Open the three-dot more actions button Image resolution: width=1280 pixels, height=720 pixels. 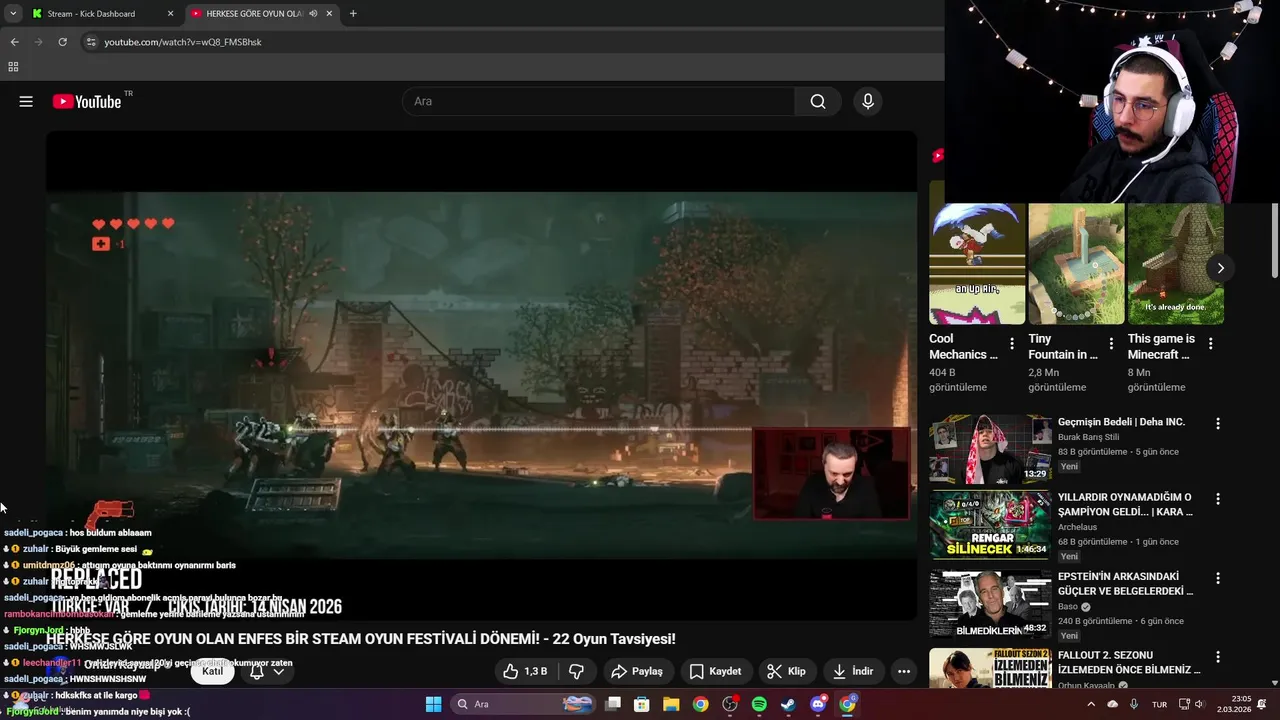click(904, 671)
